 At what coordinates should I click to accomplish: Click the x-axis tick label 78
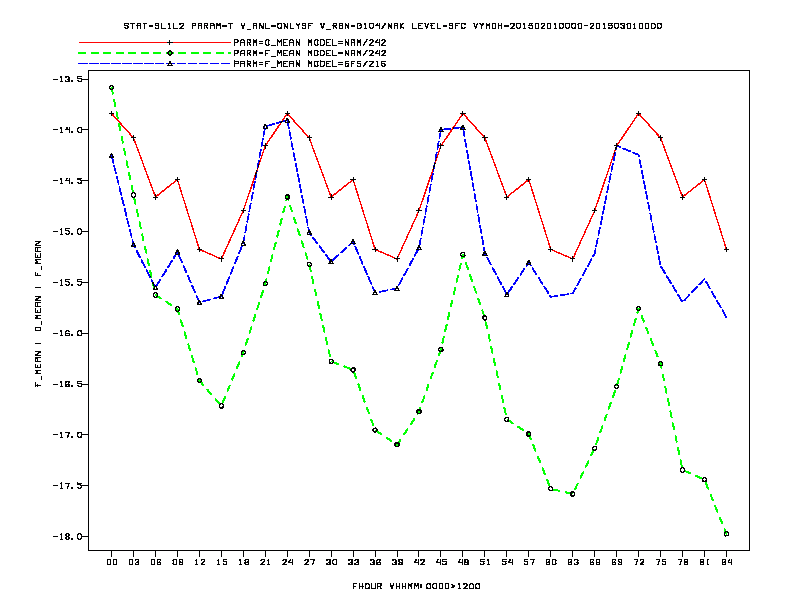[x=682, y=562]
